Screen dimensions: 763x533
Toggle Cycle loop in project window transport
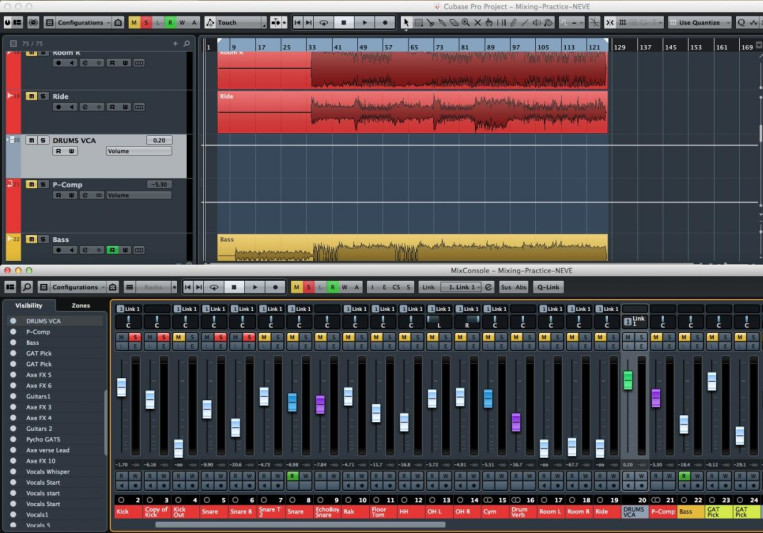(324, 22)
